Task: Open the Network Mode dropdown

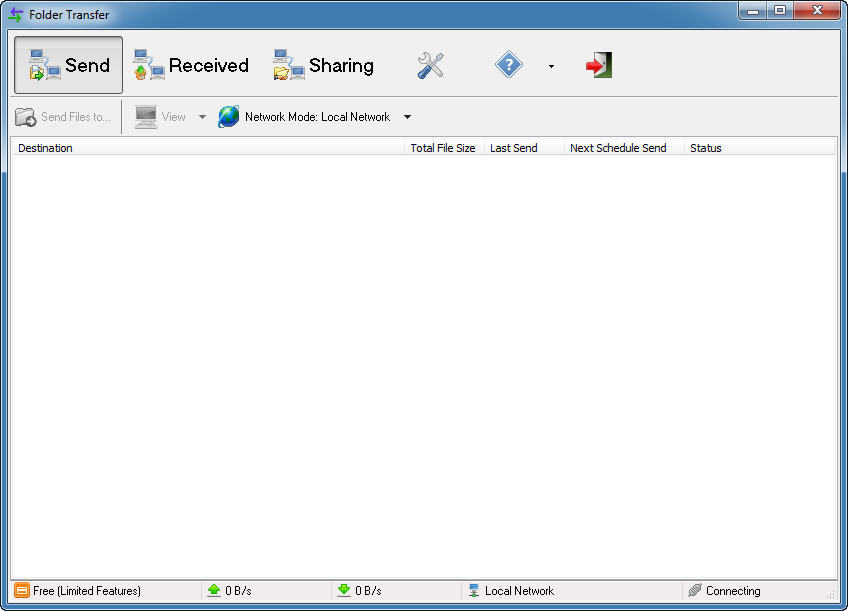Action: (x=407, y=116)
